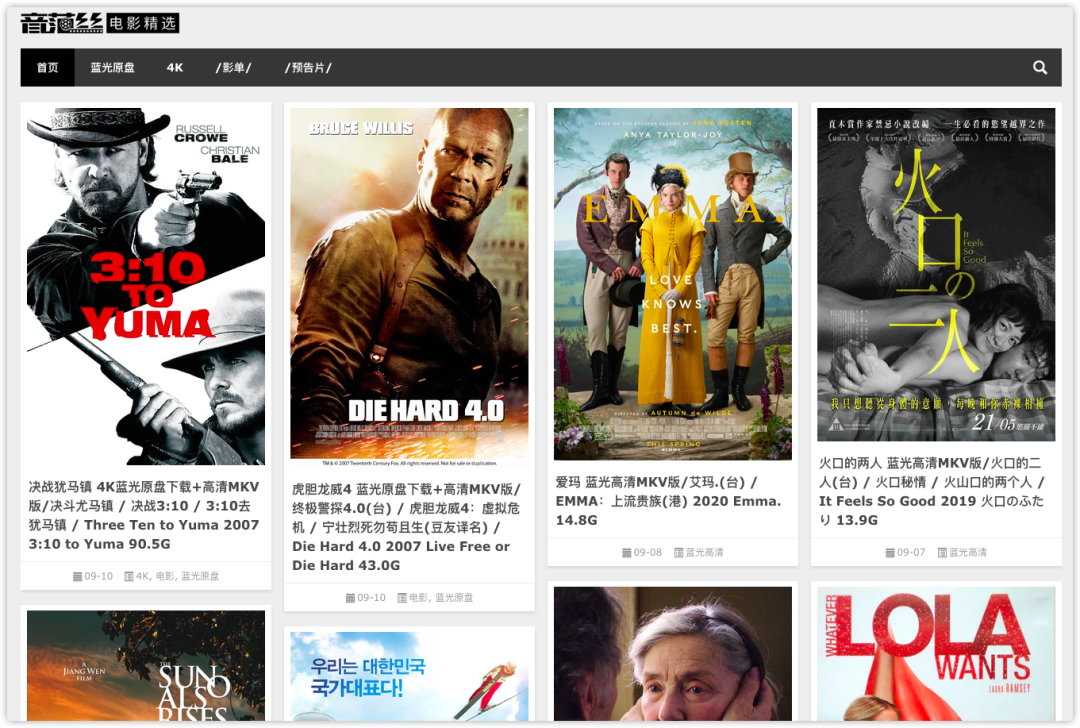Click the calendar icon beside 09-07

click(890, 552)
